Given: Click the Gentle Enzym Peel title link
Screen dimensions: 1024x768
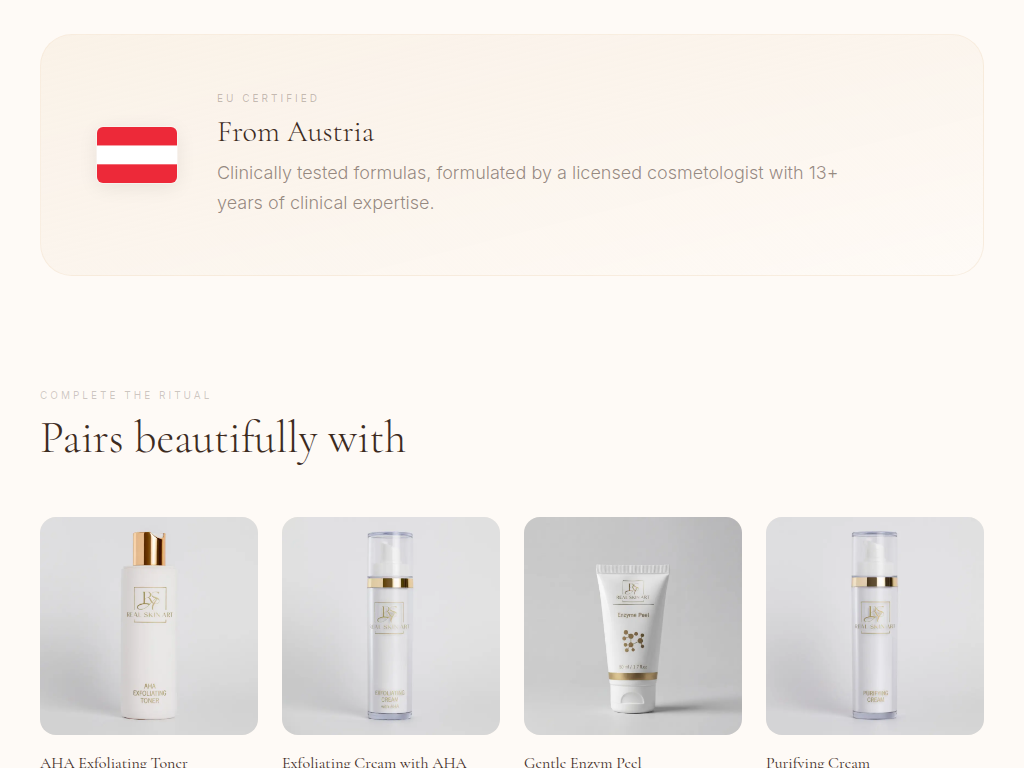Looking at the screenshot, I should tap(583, 762).
